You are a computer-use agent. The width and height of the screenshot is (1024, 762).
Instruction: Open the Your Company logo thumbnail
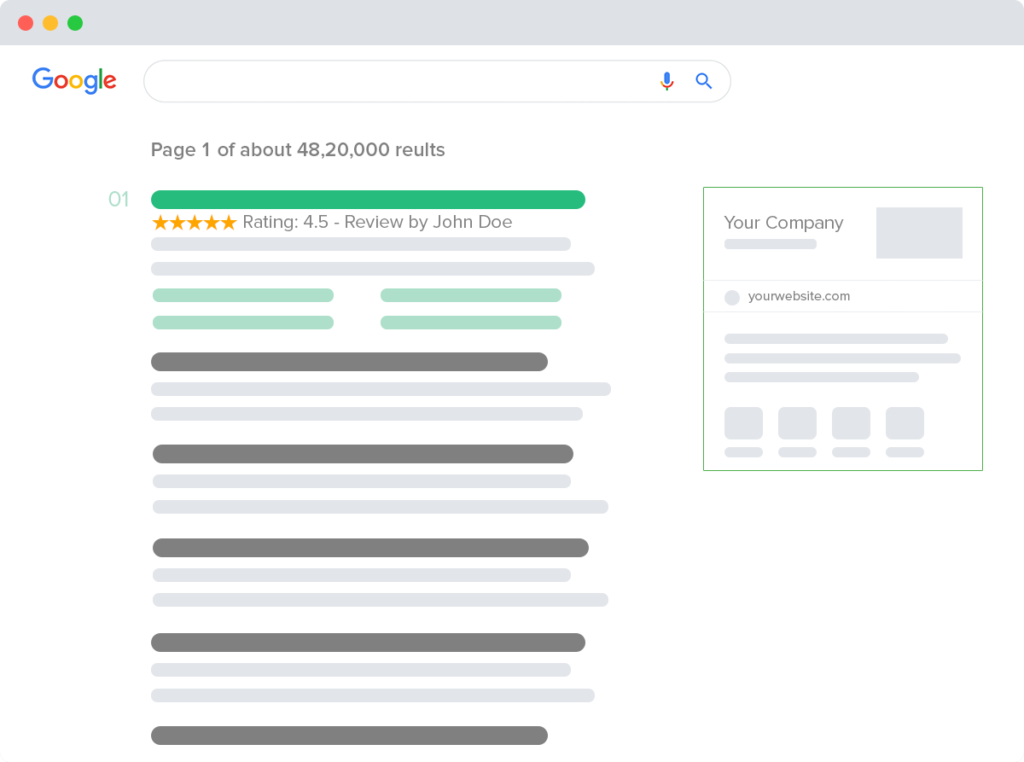919,232
